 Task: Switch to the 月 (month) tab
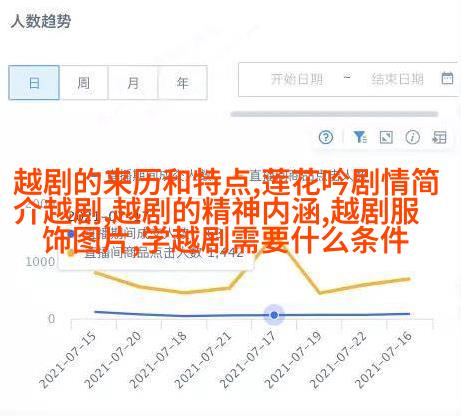click(133, 83)
